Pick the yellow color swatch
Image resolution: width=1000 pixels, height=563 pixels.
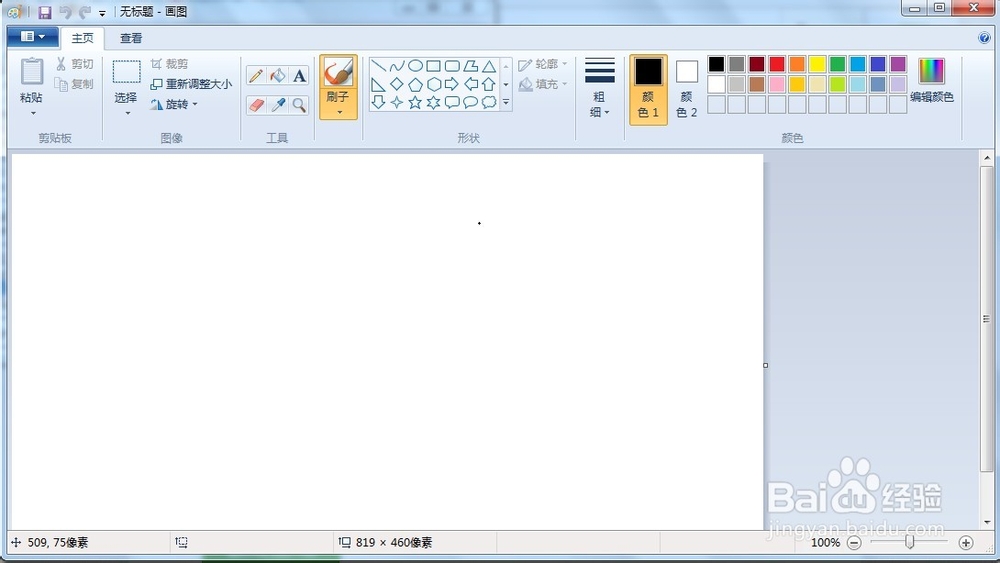[817, 64]
